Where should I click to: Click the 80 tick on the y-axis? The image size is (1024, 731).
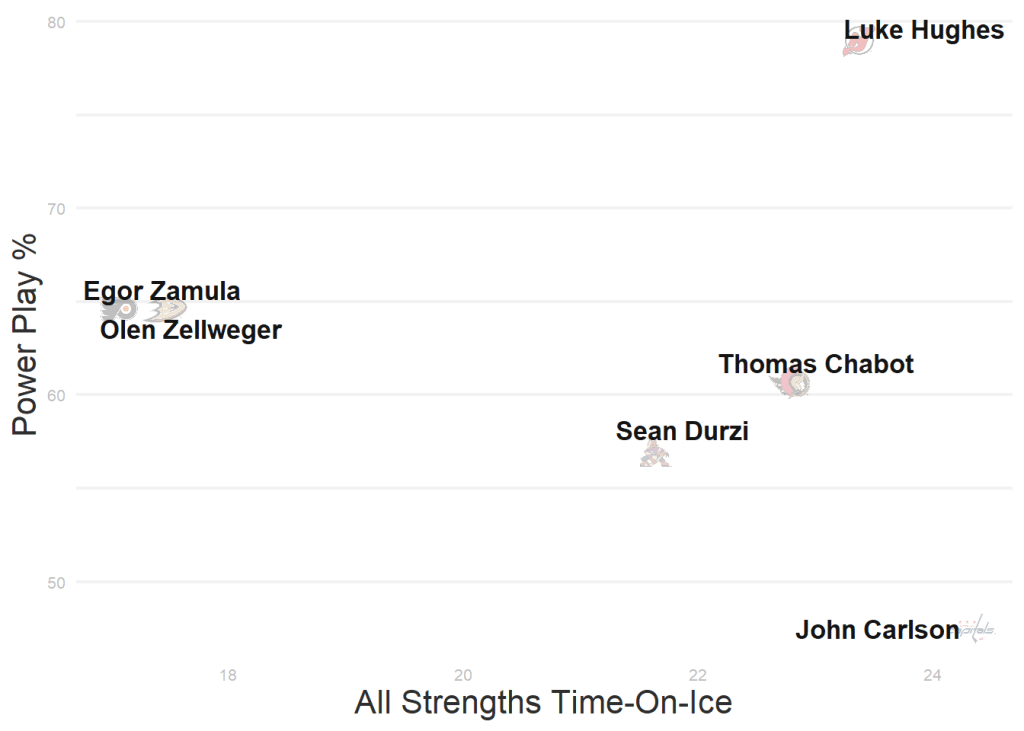pyautogui.click(x=55, y=21)
